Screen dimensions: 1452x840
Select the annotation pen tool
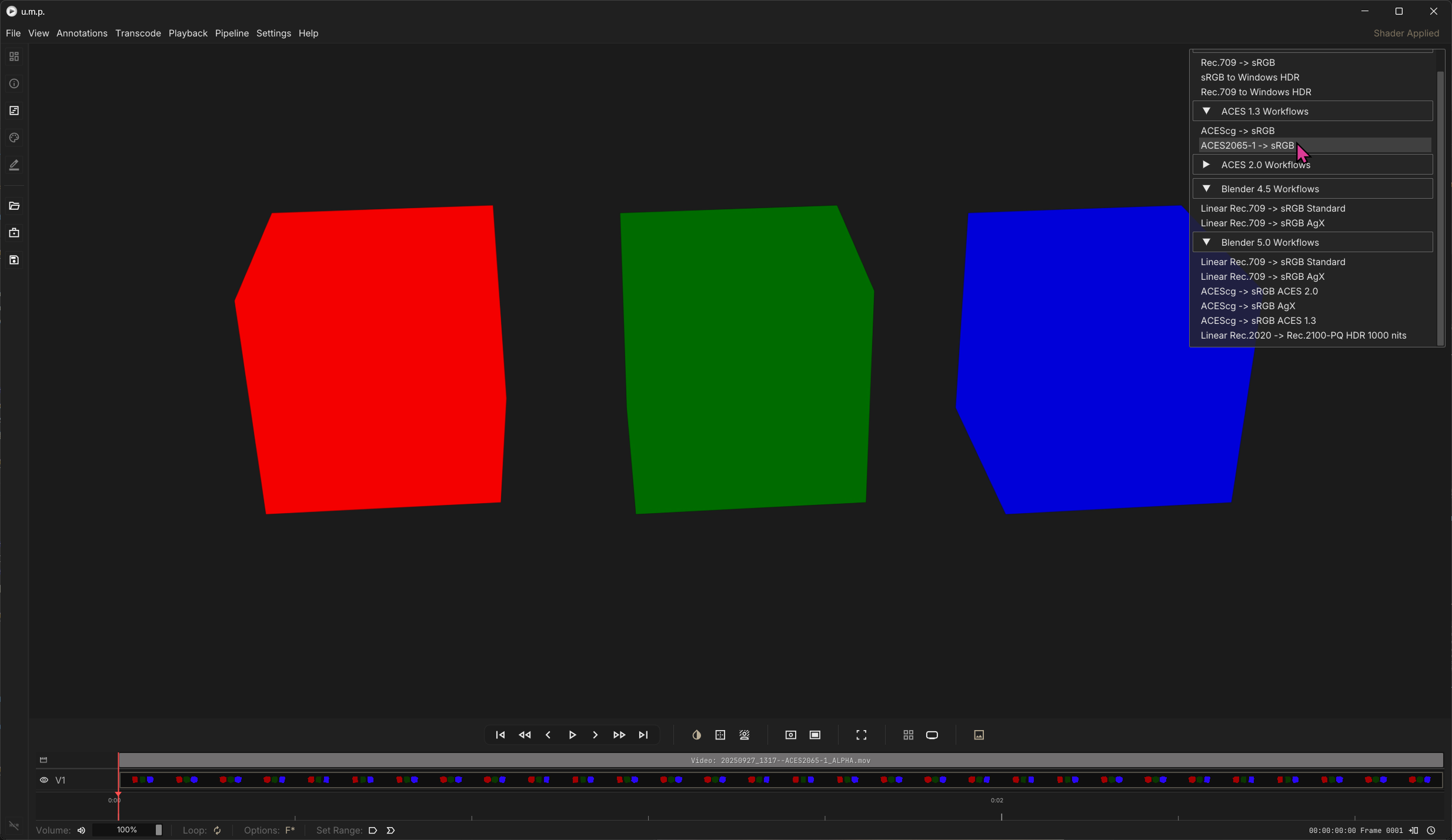14,165
